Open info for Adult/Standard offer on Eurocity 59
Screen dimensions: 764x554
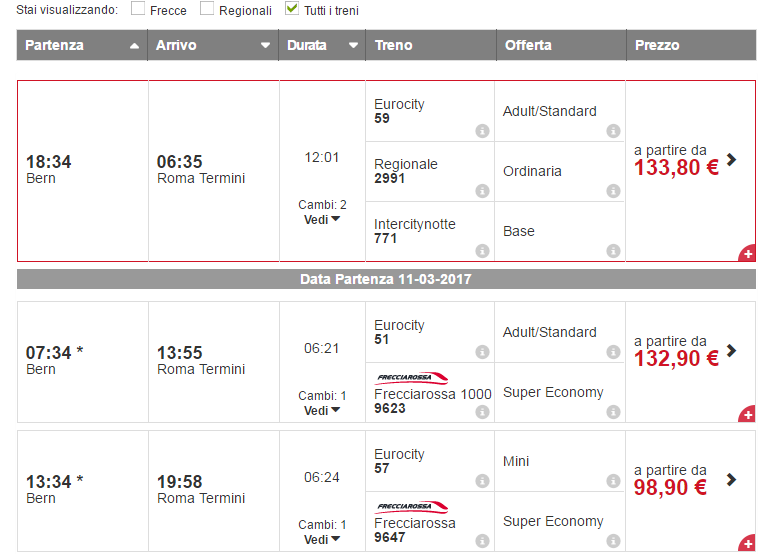[613, 131]
